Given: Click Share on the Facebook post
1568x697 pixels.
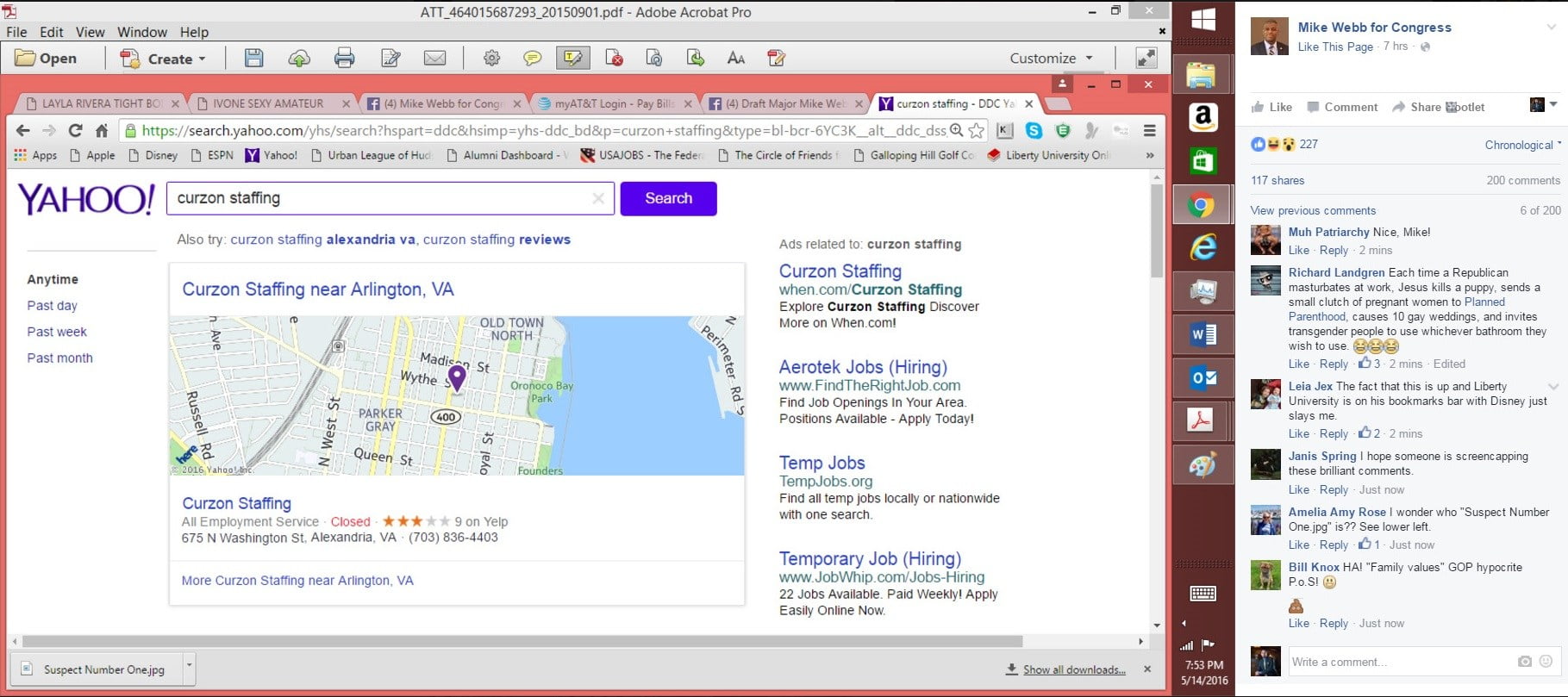Looking at the screenshot, I should click(x=1416, y=107).
